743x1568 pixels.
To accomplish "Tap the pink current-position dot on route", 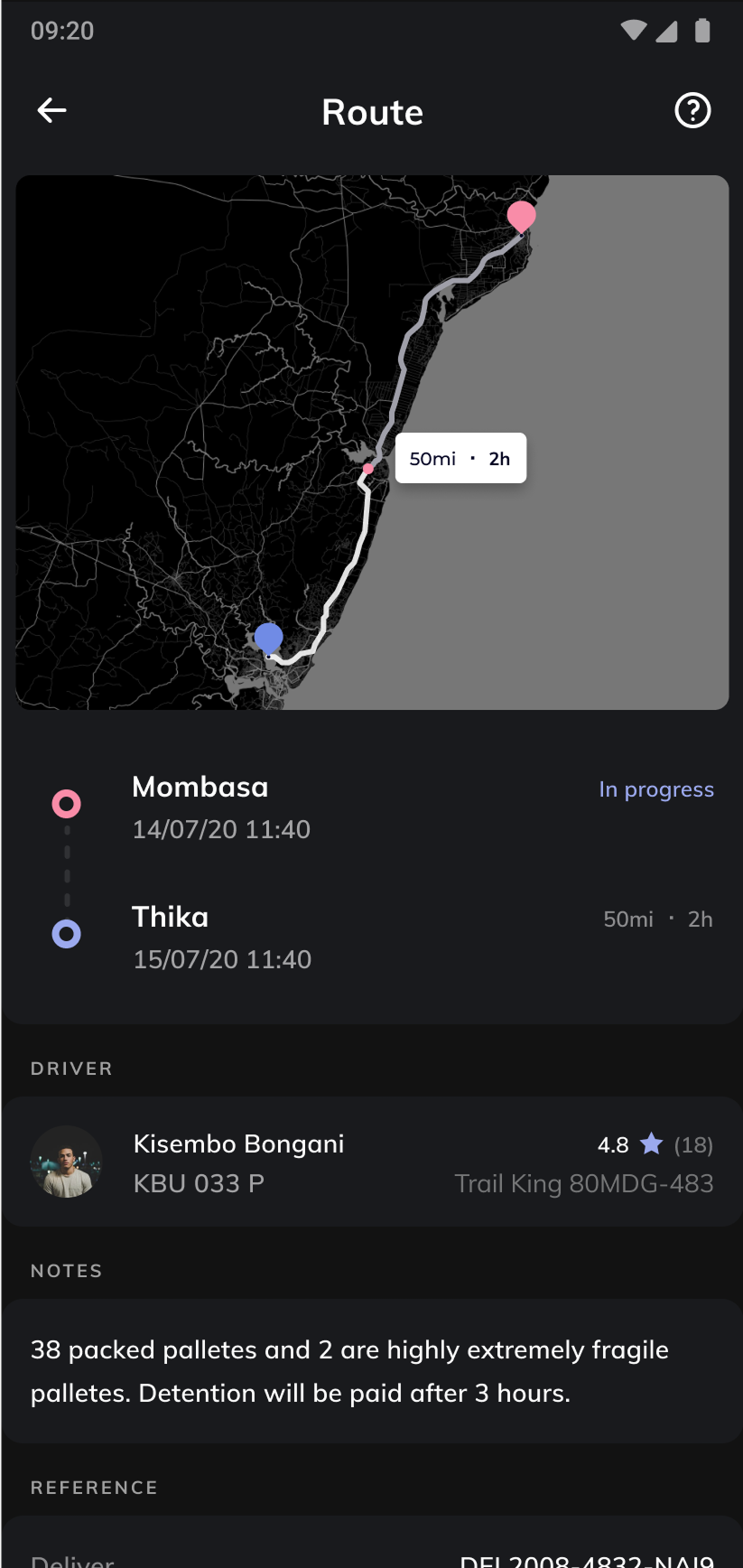I will (x=368, y=469).
